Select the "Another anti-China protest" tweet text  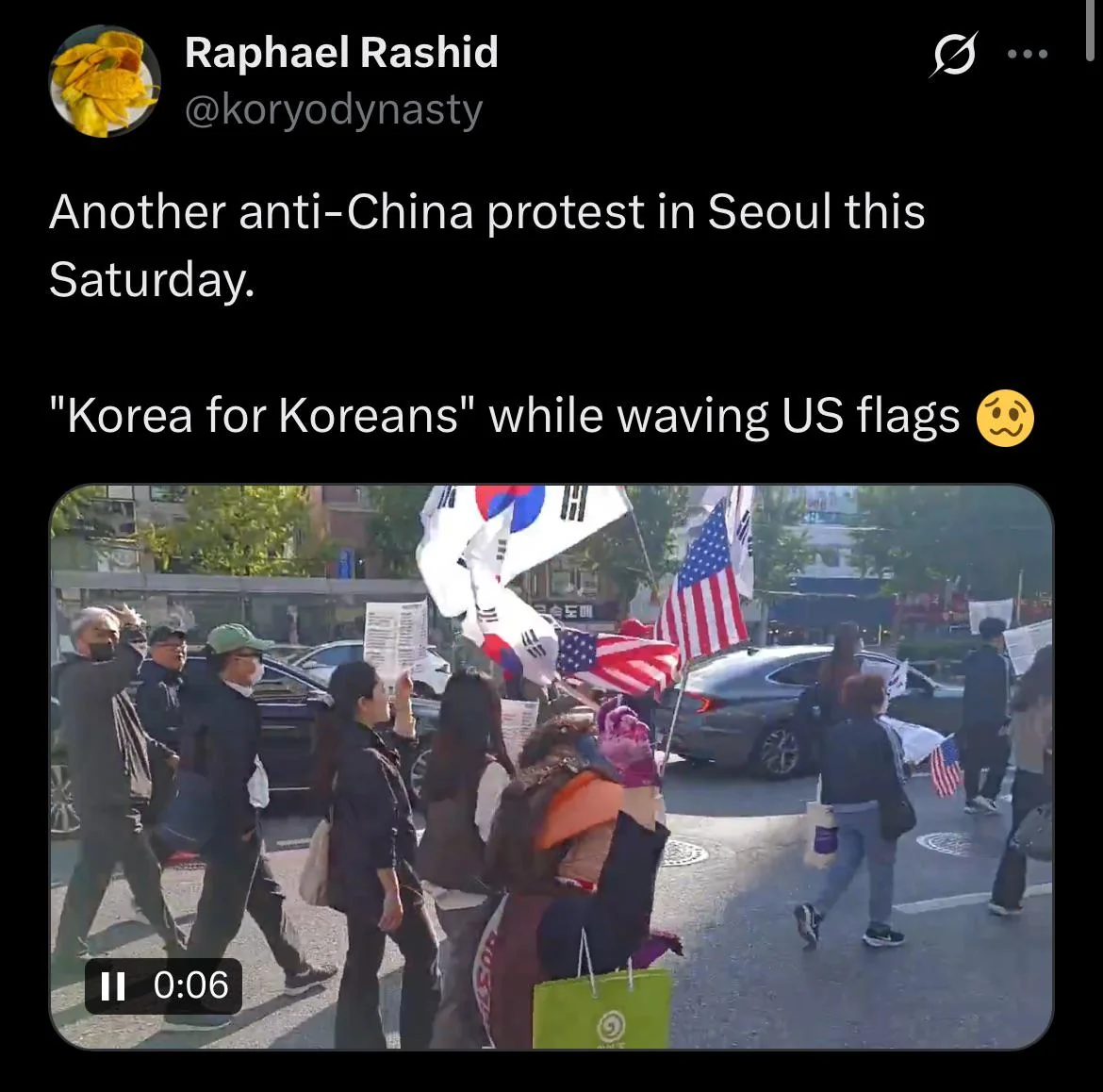pos(486,245)
